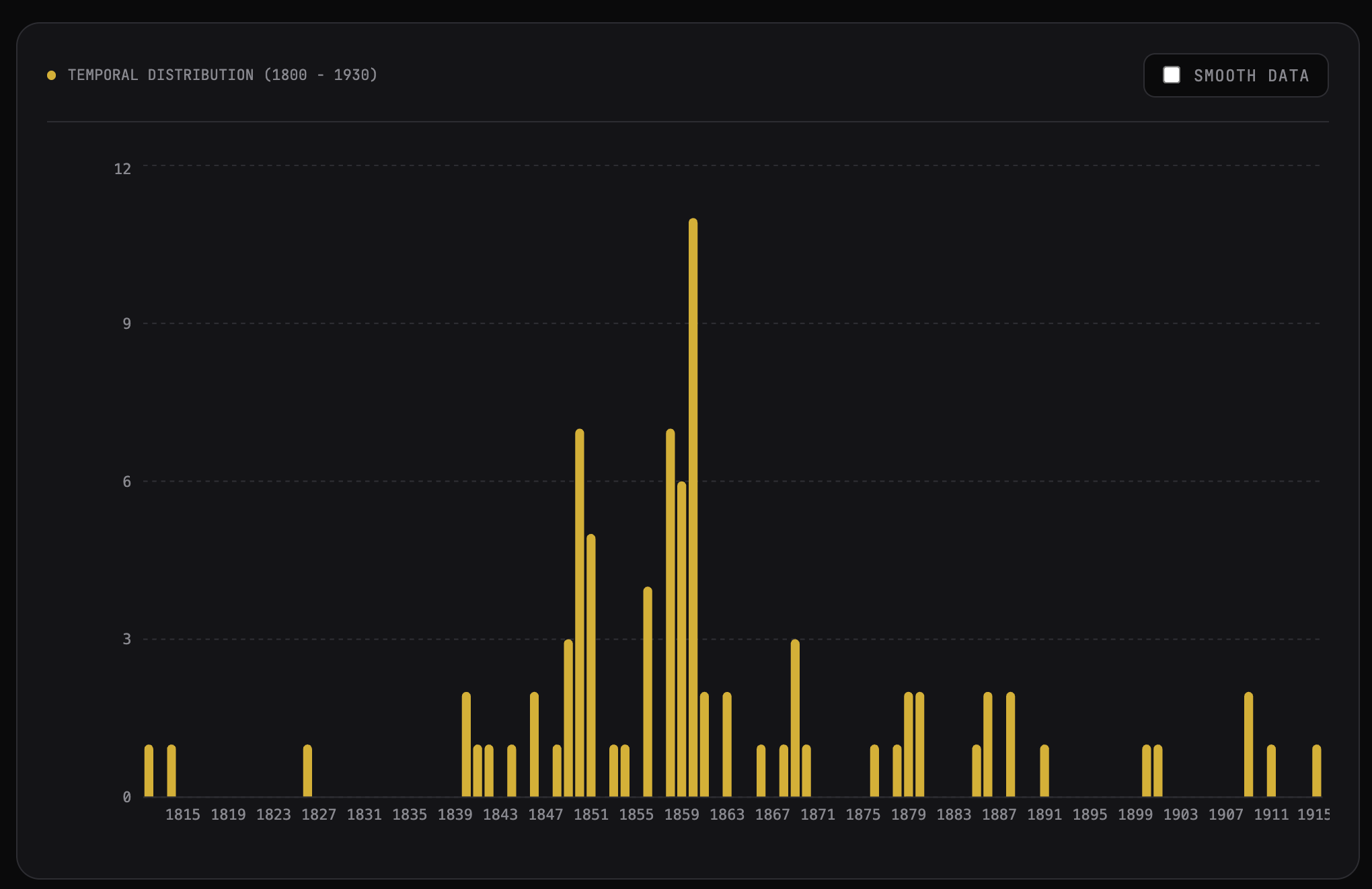
Task: Click the 1847 x-axis label
Action: 545,815
